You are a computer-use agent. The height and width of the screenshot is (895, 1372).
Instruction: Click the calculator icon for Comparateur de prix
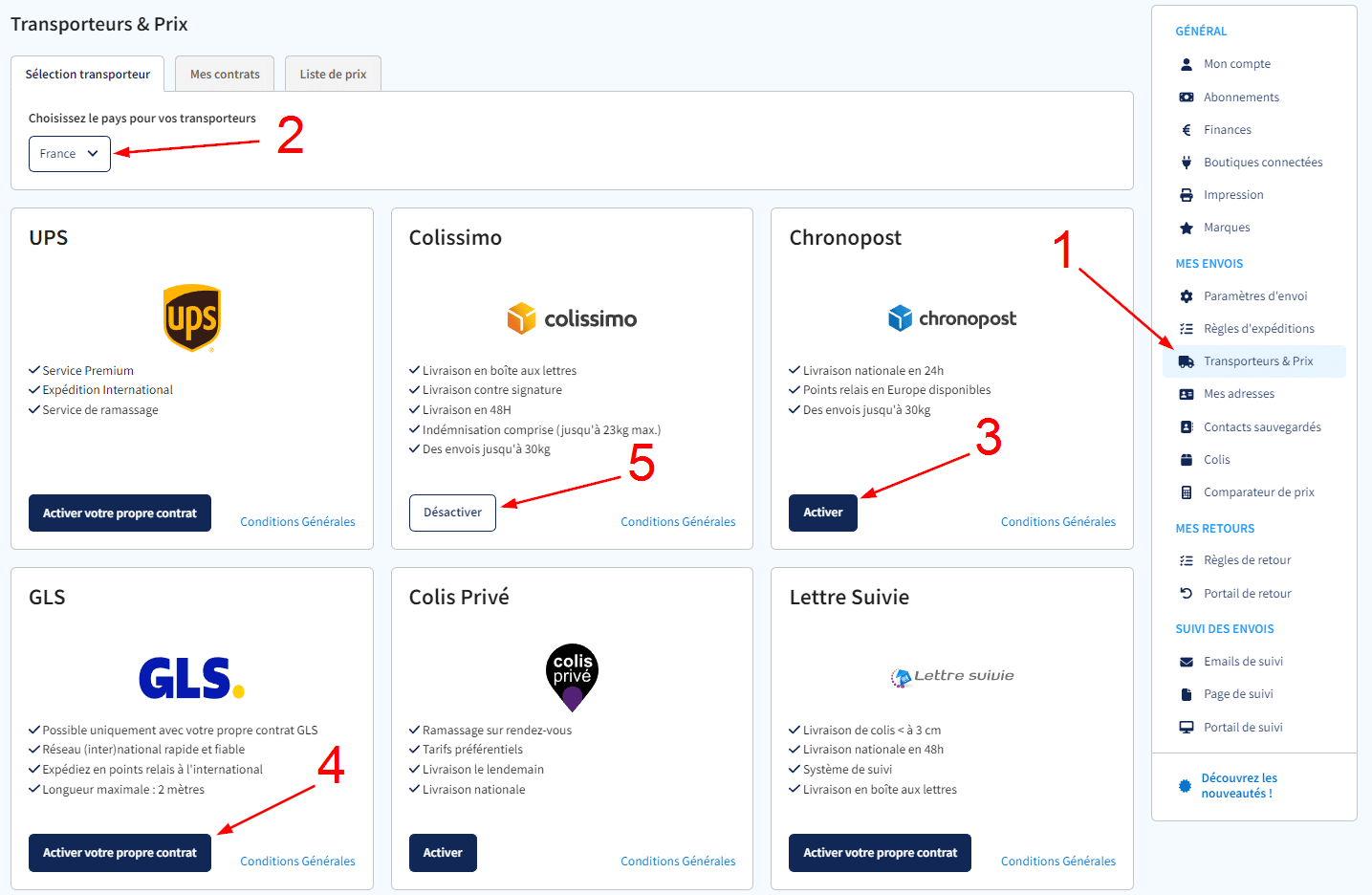(1187, 492)
